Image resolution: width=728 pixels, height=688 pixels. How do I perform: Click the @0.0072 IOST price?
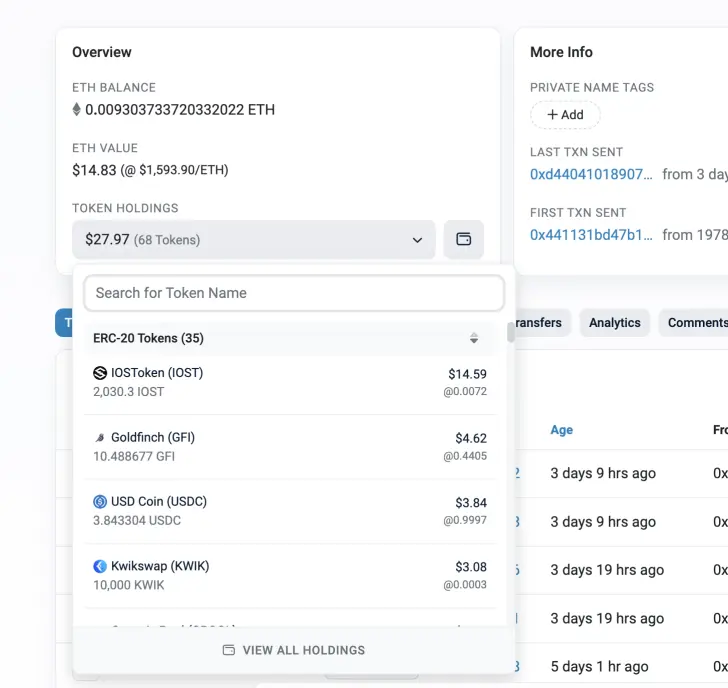pos(465,391)
